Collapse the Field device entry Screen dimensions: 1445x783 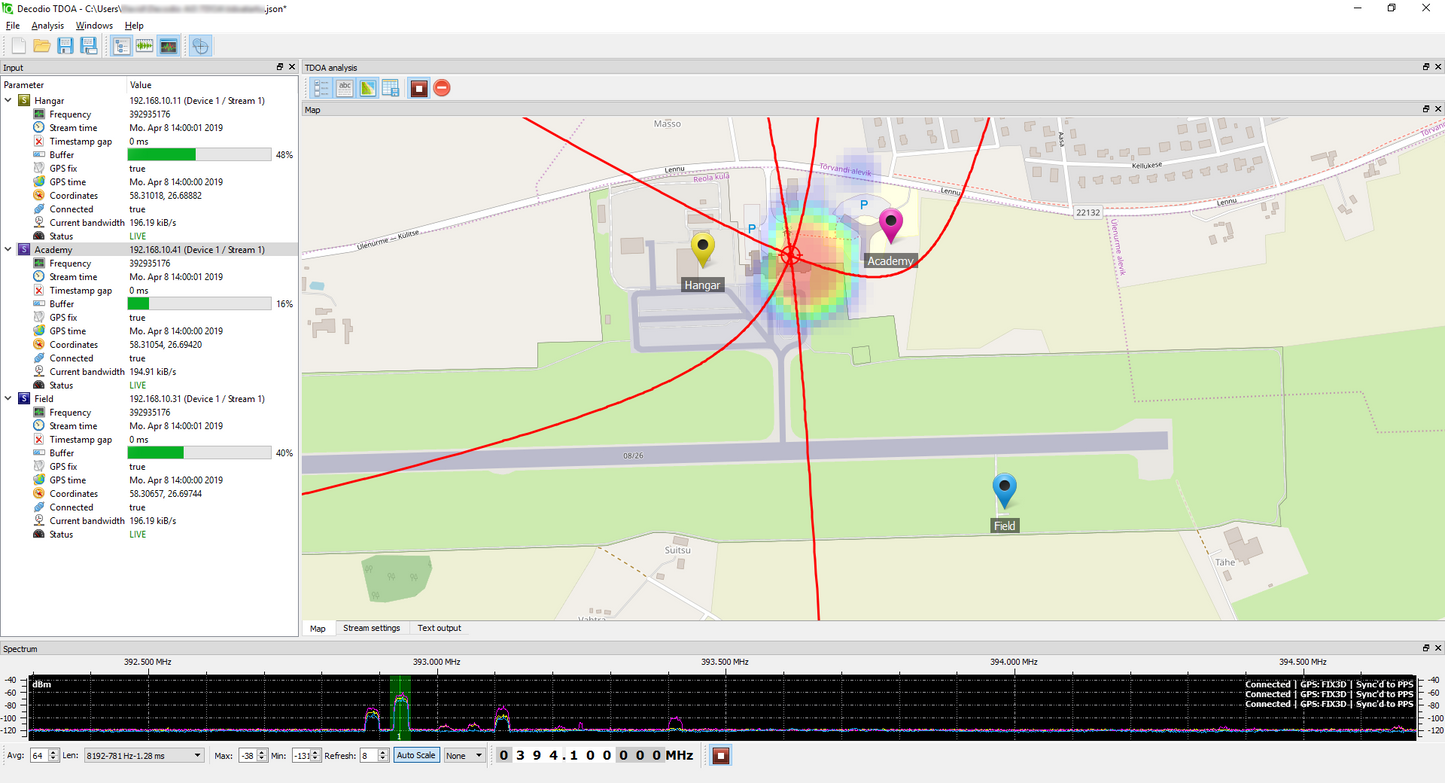point(8,398)
